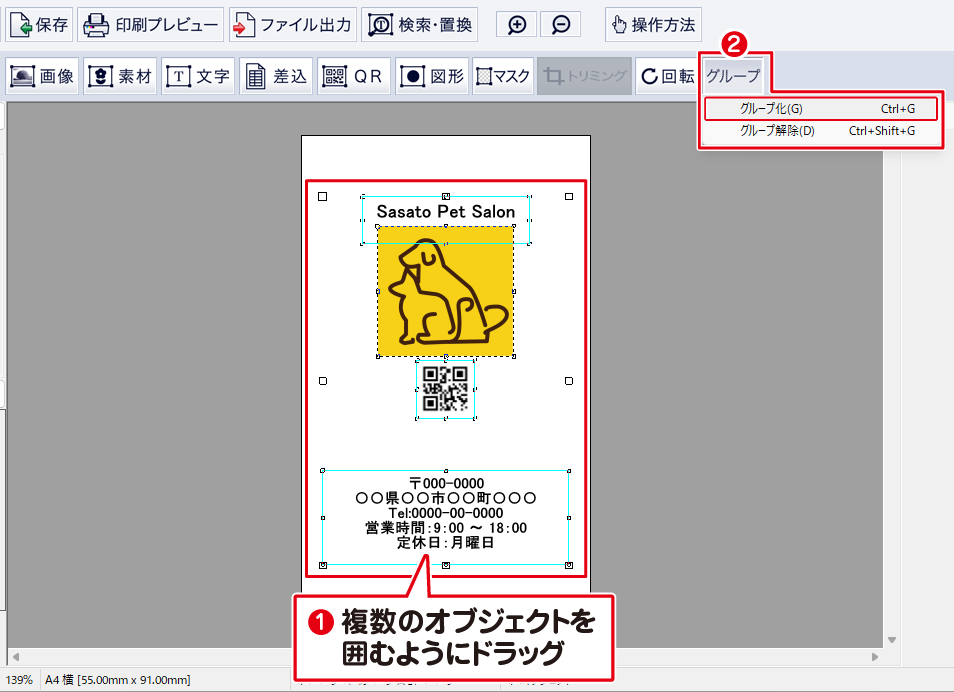954x692 pixels.
Task: Open the グループ menu
Action: [733, 76]
